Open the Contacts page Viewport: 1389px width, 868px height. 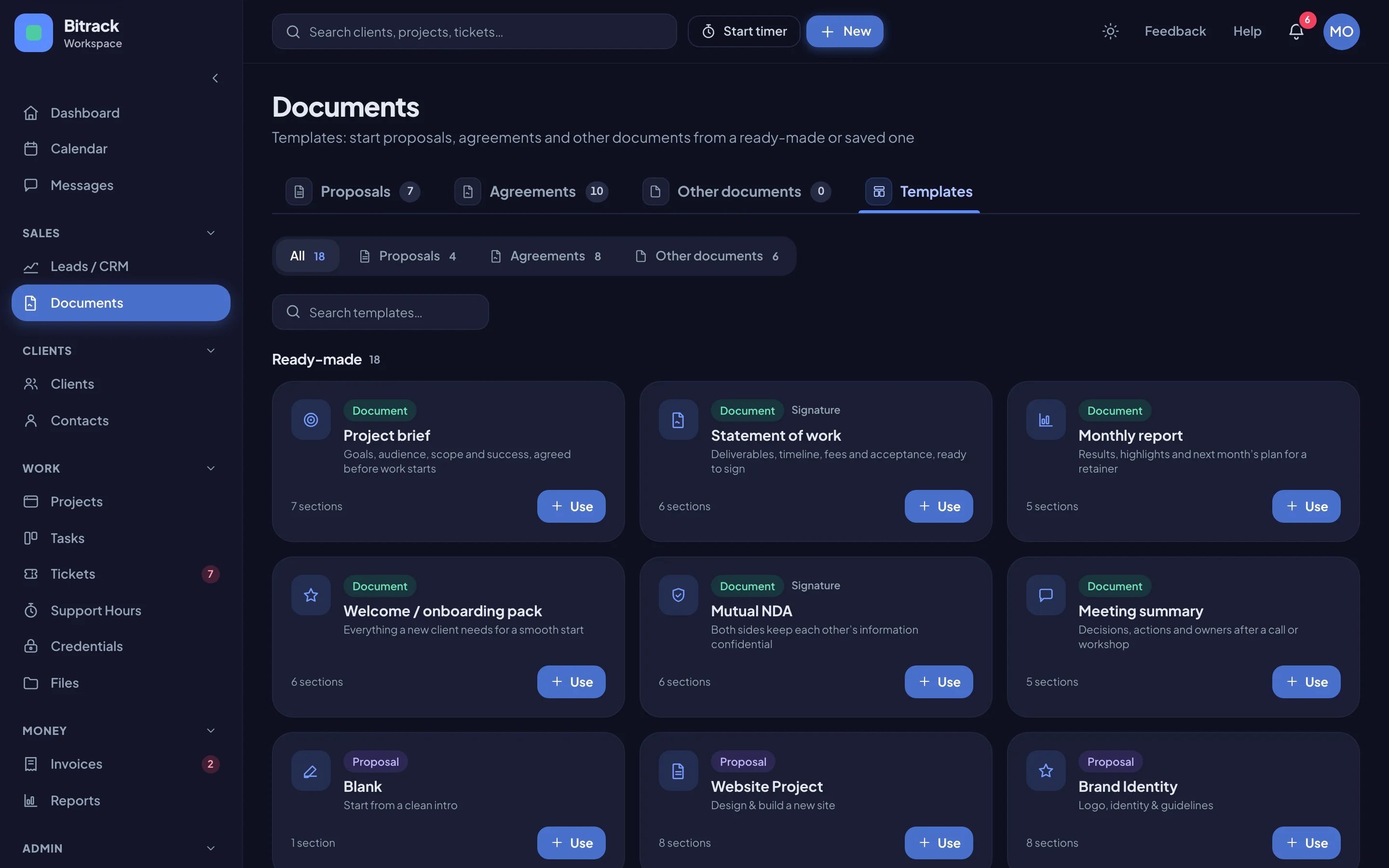121,420
